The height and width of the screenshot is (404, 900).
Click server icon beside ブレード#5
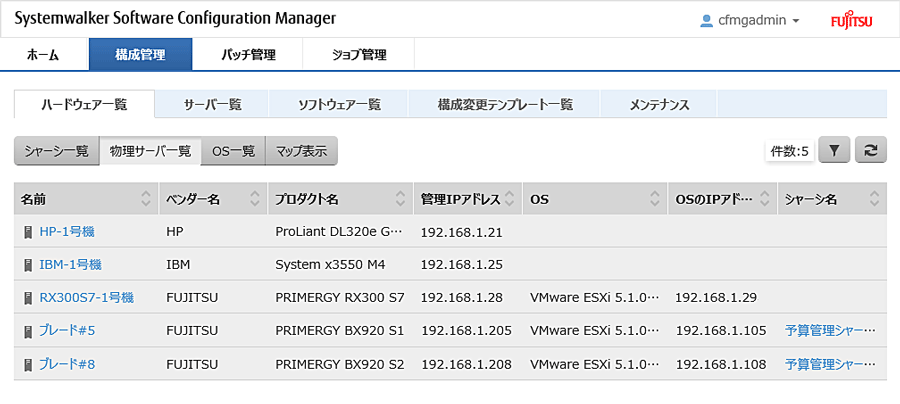[27, 331]
